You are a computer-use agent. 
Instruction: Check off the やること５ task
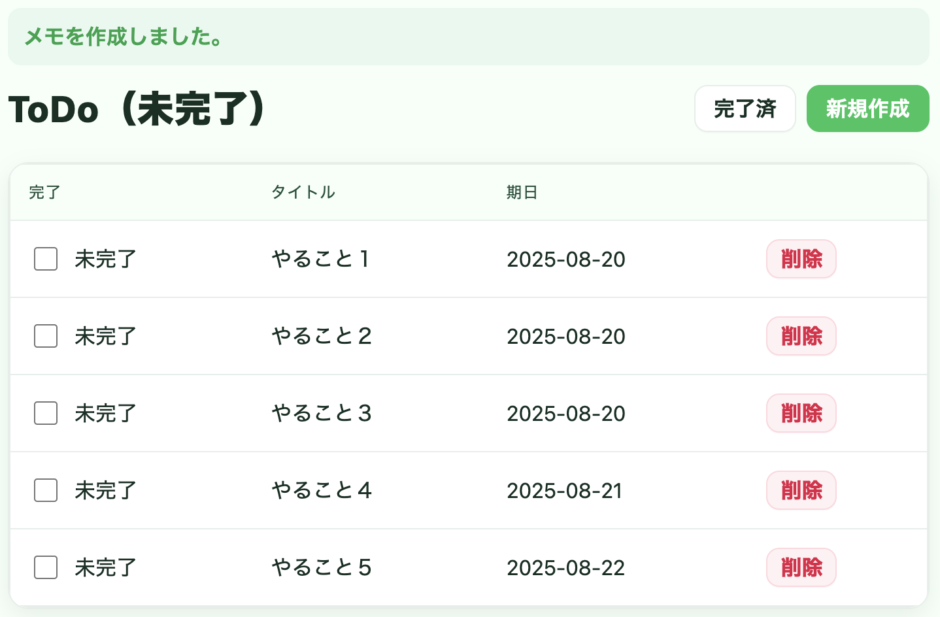coord(46,567)
